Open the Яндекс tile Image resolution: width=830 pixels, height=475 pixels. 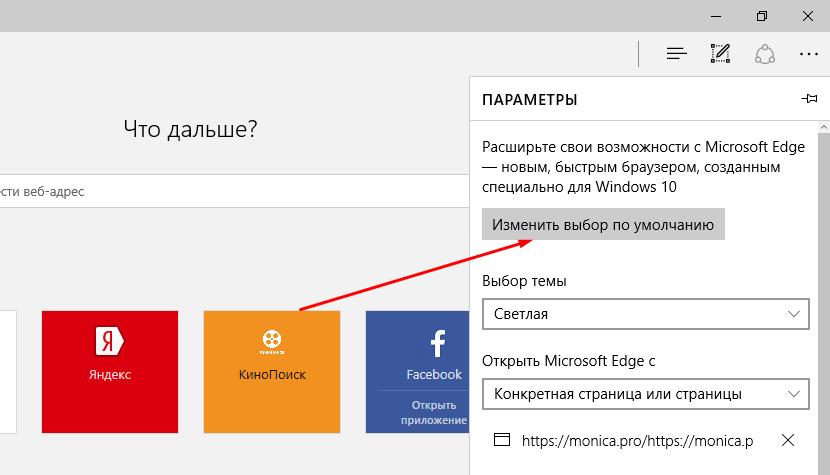point(110,372)
